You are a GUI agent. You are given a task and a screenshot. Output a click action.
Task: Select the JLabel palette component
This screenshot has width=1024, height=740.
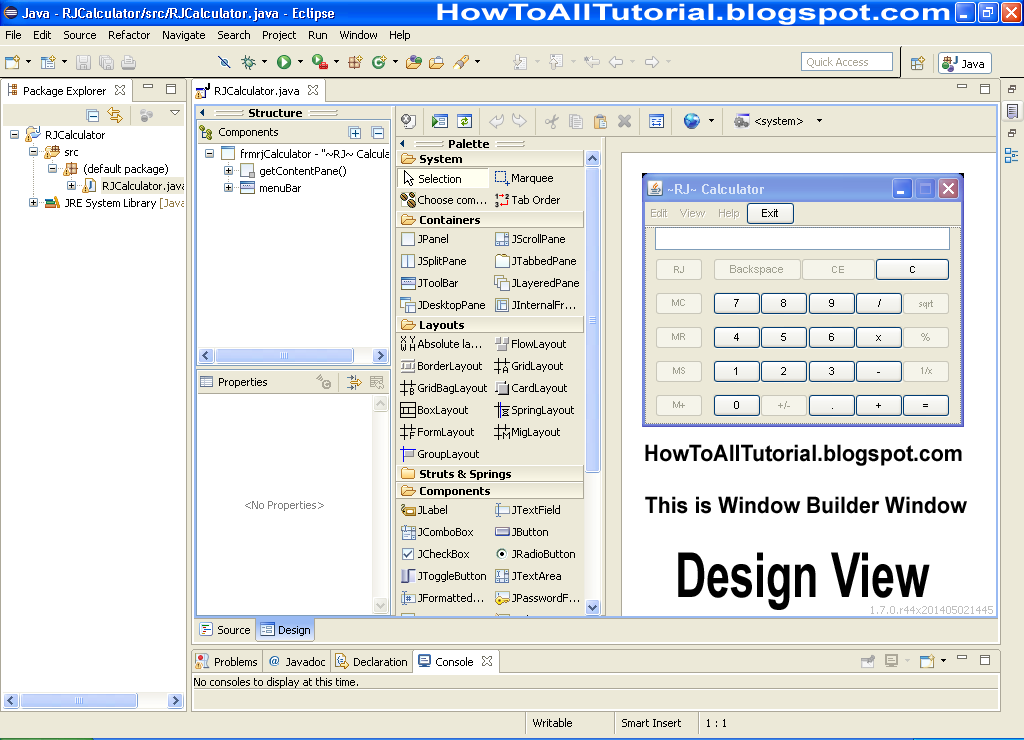coord(424,510)
